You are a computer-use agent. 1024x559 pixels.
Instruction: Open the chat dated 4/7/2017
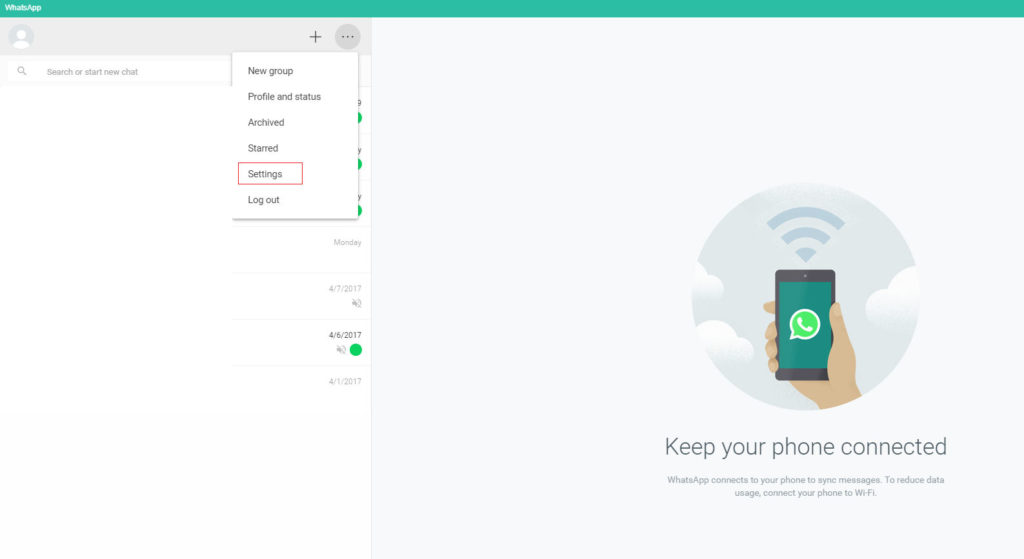(x=185, y=296)
